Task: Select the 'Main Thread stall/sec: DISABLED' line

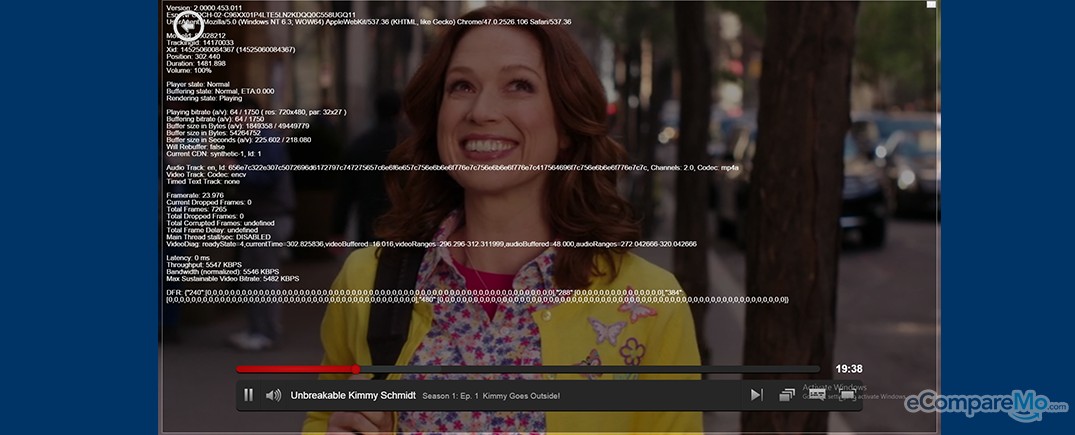Action: pyautogui.click(x=219, y=237)
